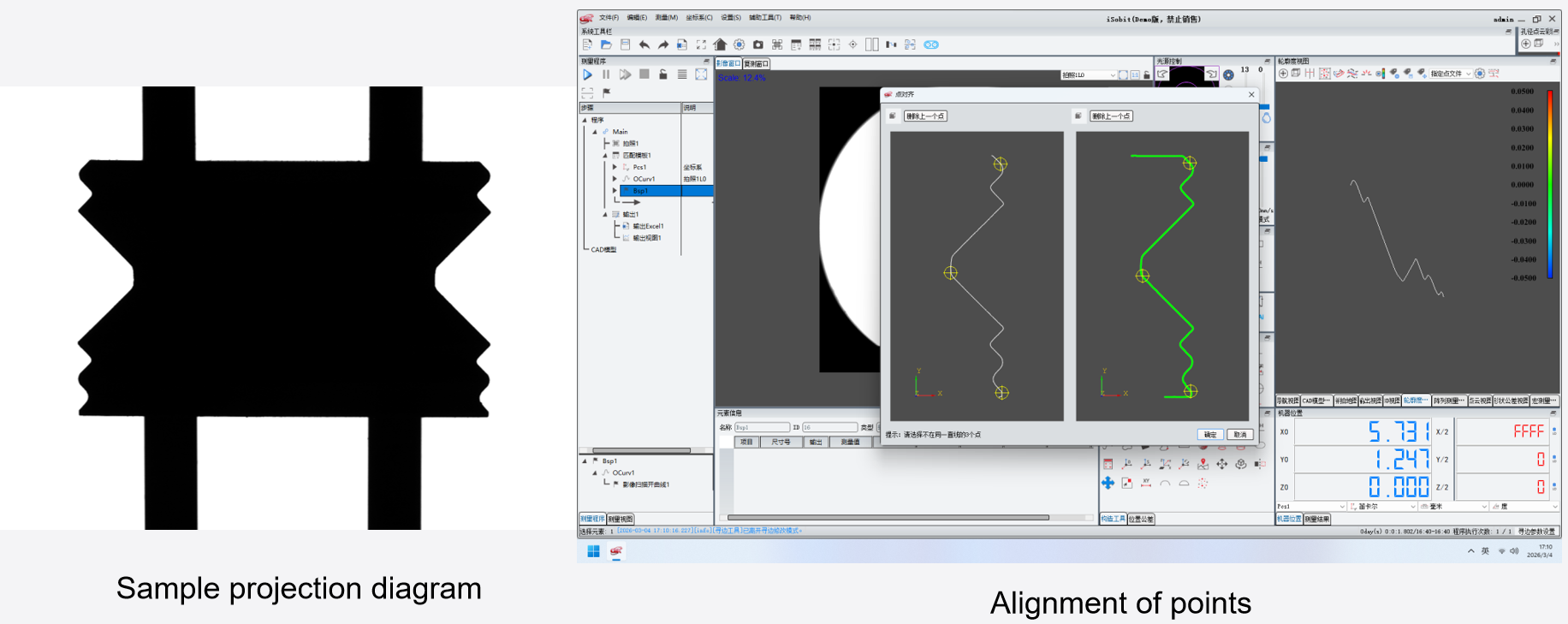Switch to the 位置公差 tab

(1141, 519)
